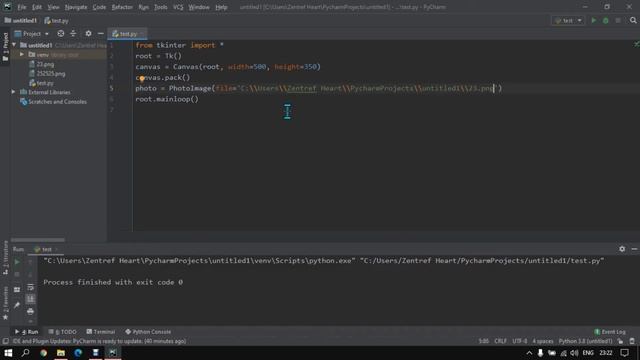This screenshot has width=640, height=360.
Task: Click the UTF-8 encoding in status bar
Action: (520, 341)
